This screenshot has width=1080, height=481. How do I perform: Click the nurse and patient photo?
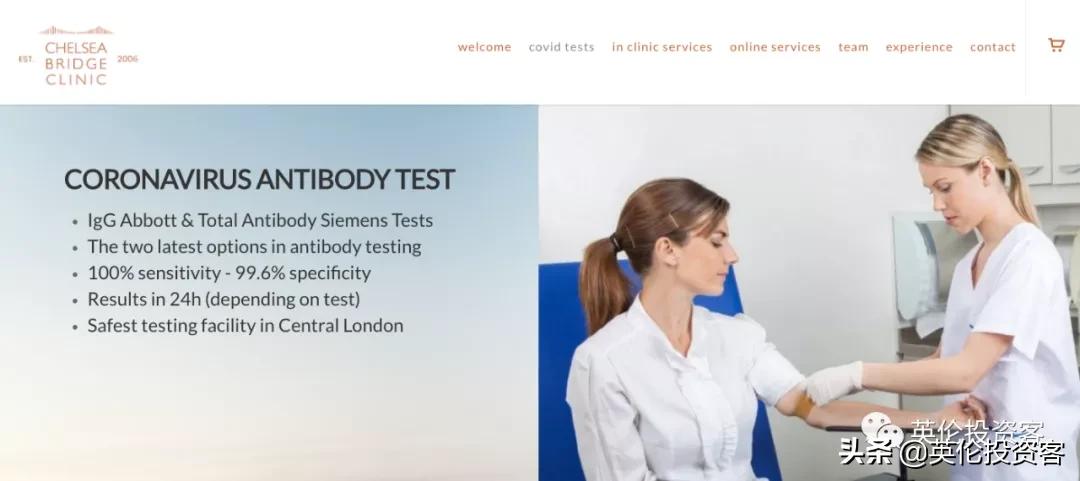[809, 293]
